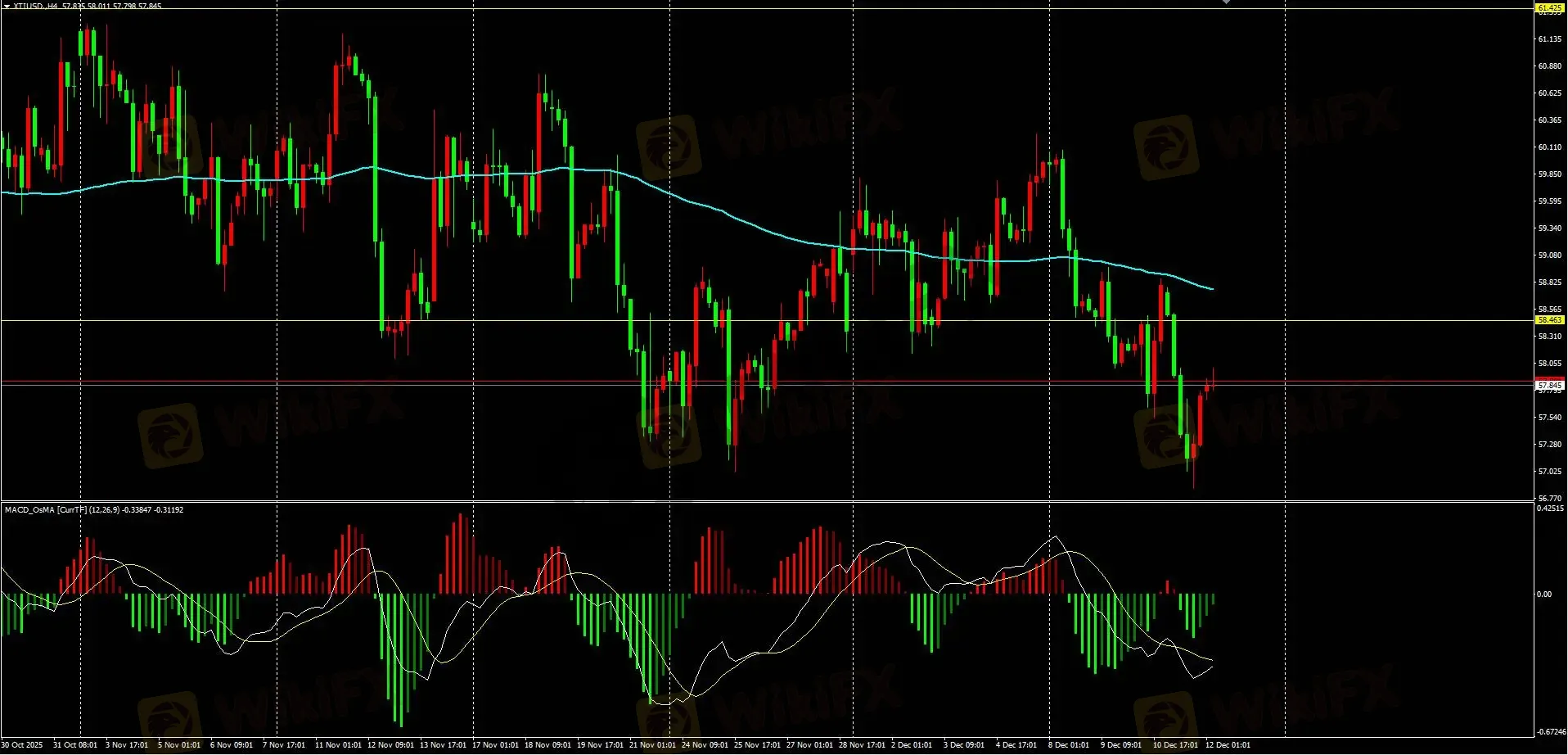Click the 21 Nov 01:01 time label
Screen dimensions: 1568x755
coord(652,745)
